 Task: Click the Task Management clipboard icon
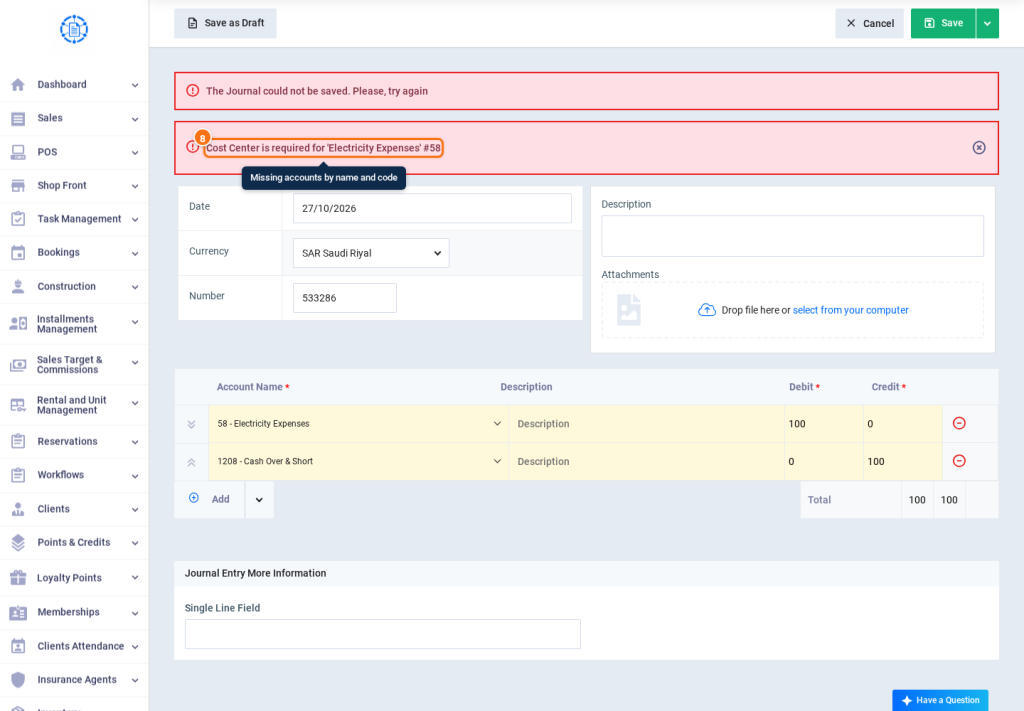[18, 219]
